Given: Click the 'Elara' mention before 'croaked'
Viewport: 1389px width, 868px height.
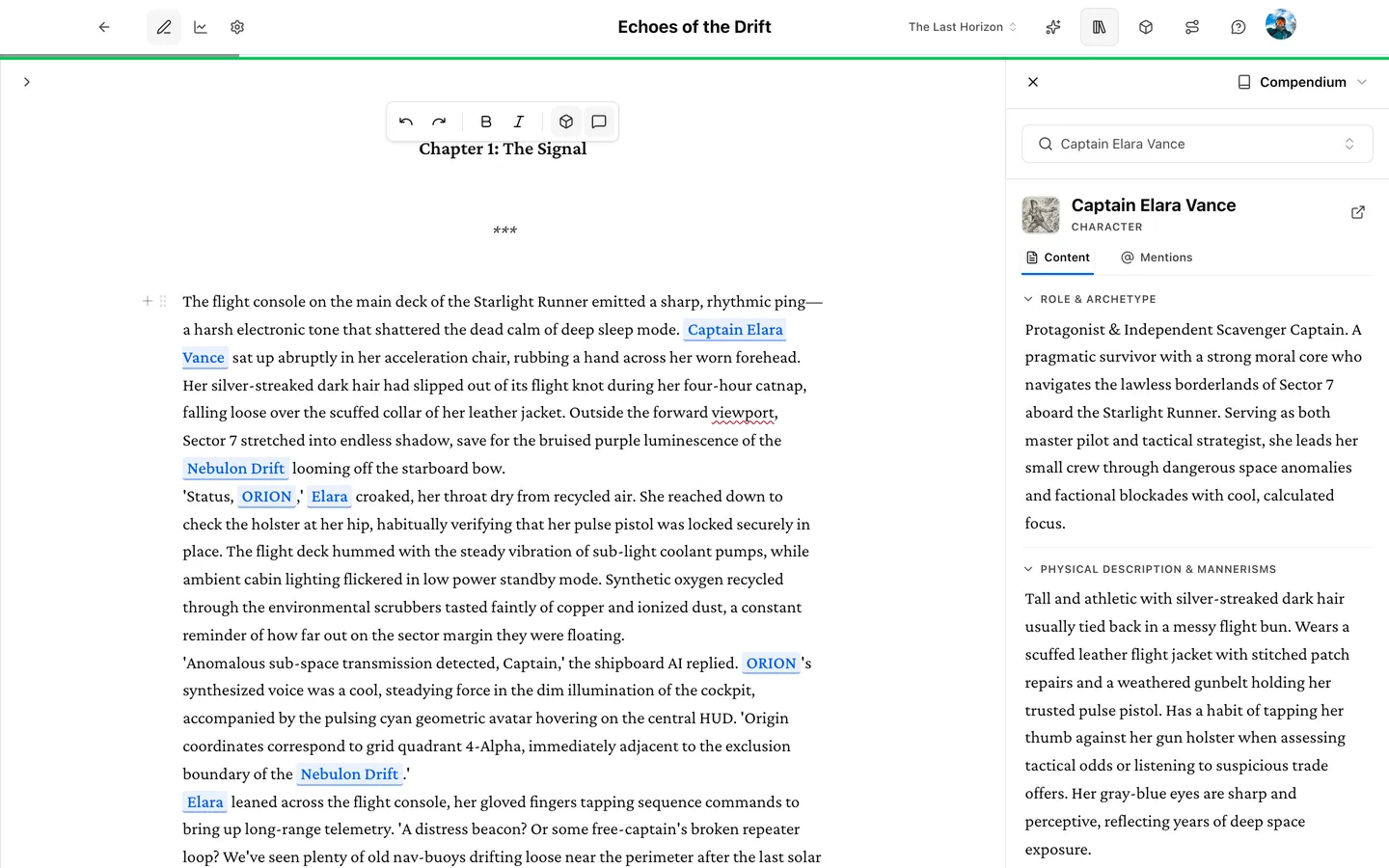Looking at the screenshot, I should 329,497.
